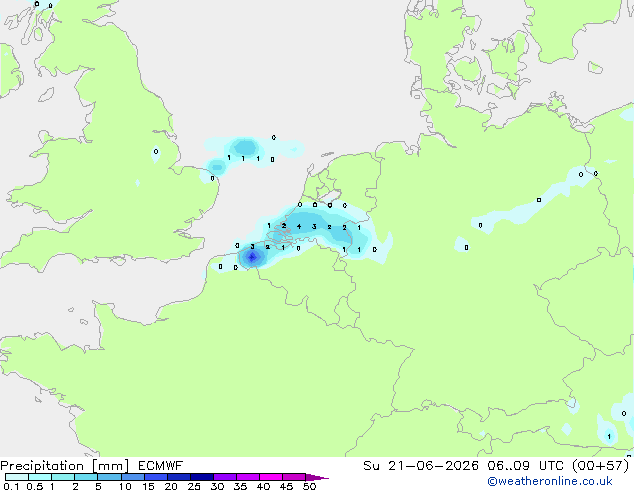634x490 pixels.
Task: Click the '0.5' legend scale label
Action: pos(35,486)
